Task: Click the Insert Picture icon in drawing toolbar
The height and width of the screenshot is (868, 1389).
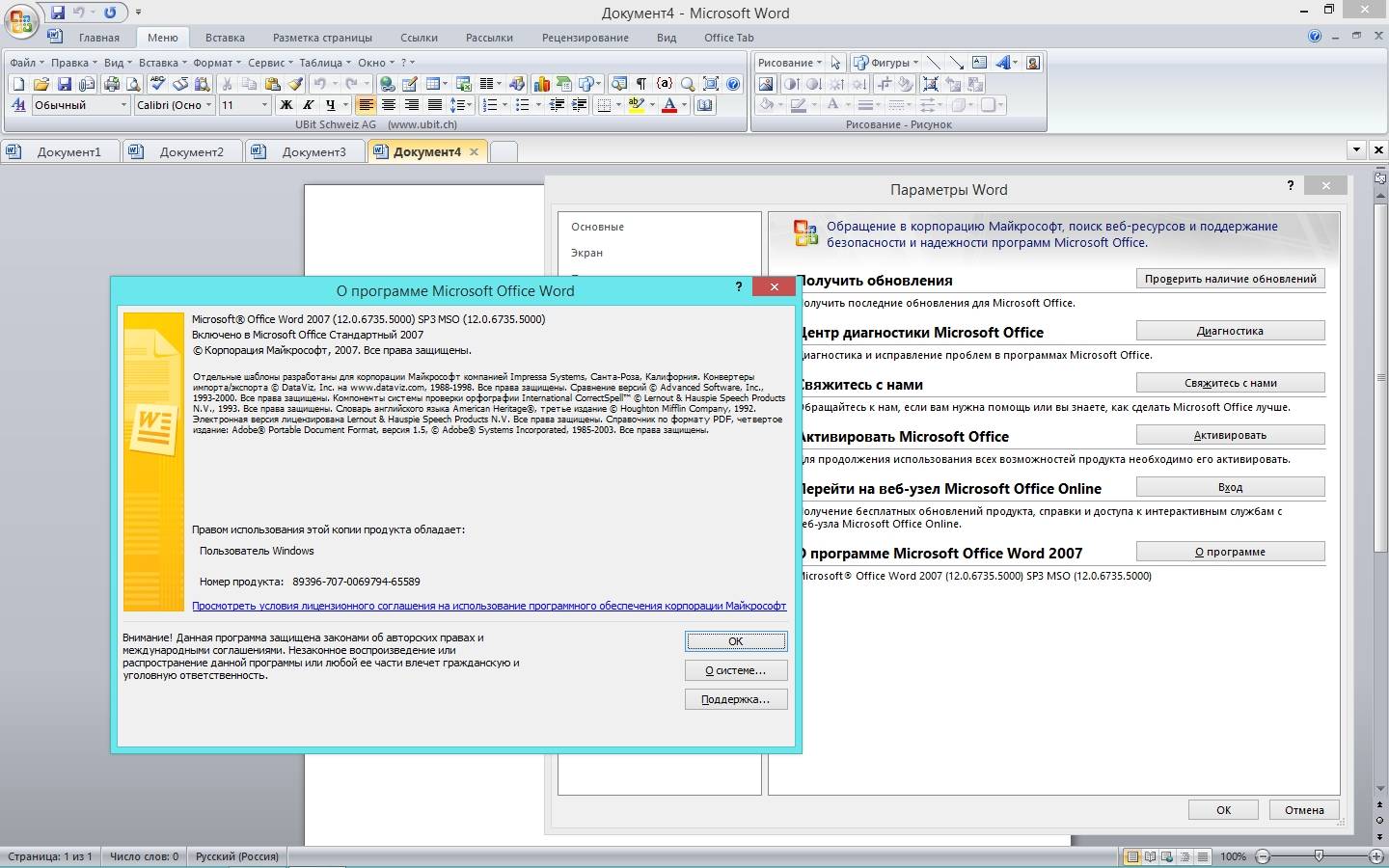Action: (766, 84)
